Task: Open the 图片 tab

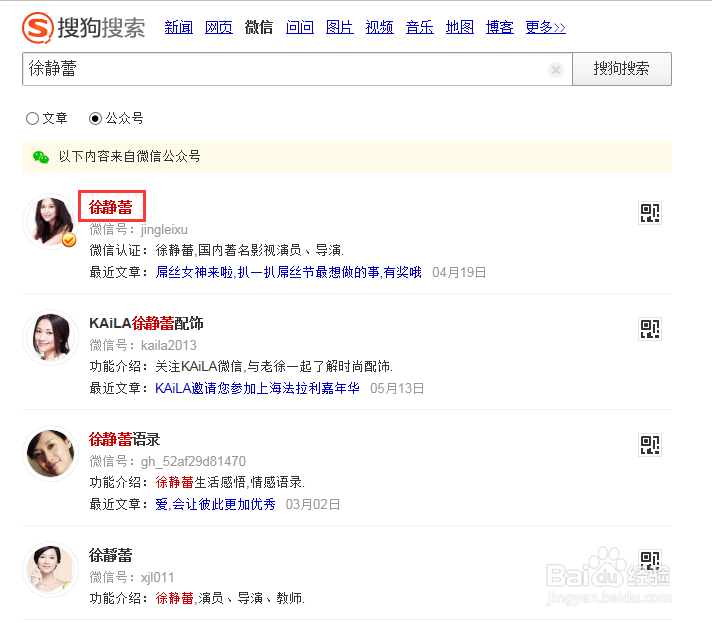Action: 339,27
